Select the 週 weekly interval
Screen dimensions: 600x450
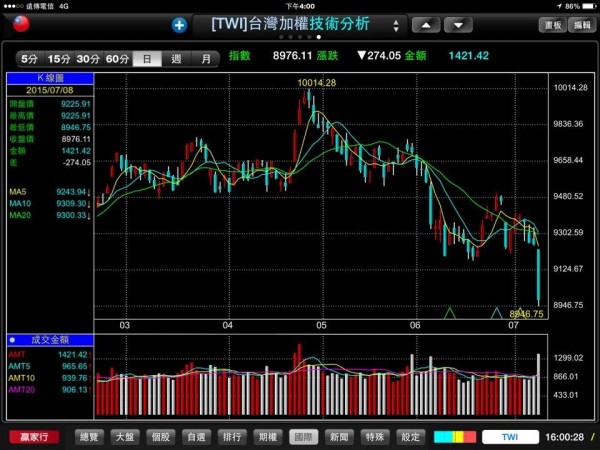176,59
